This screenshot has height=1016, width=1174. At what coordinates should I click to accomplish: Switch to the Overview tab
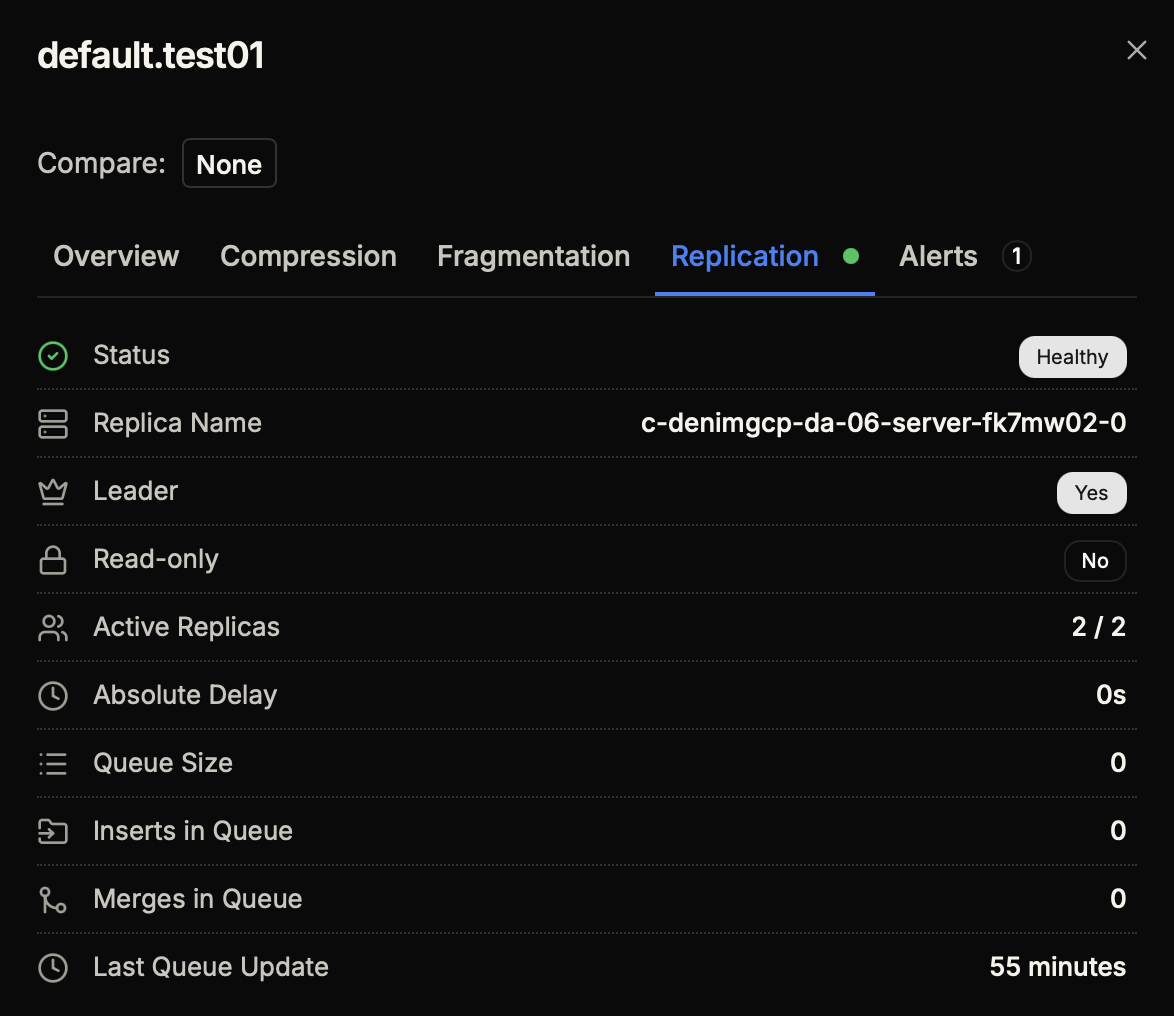(116, 257)
